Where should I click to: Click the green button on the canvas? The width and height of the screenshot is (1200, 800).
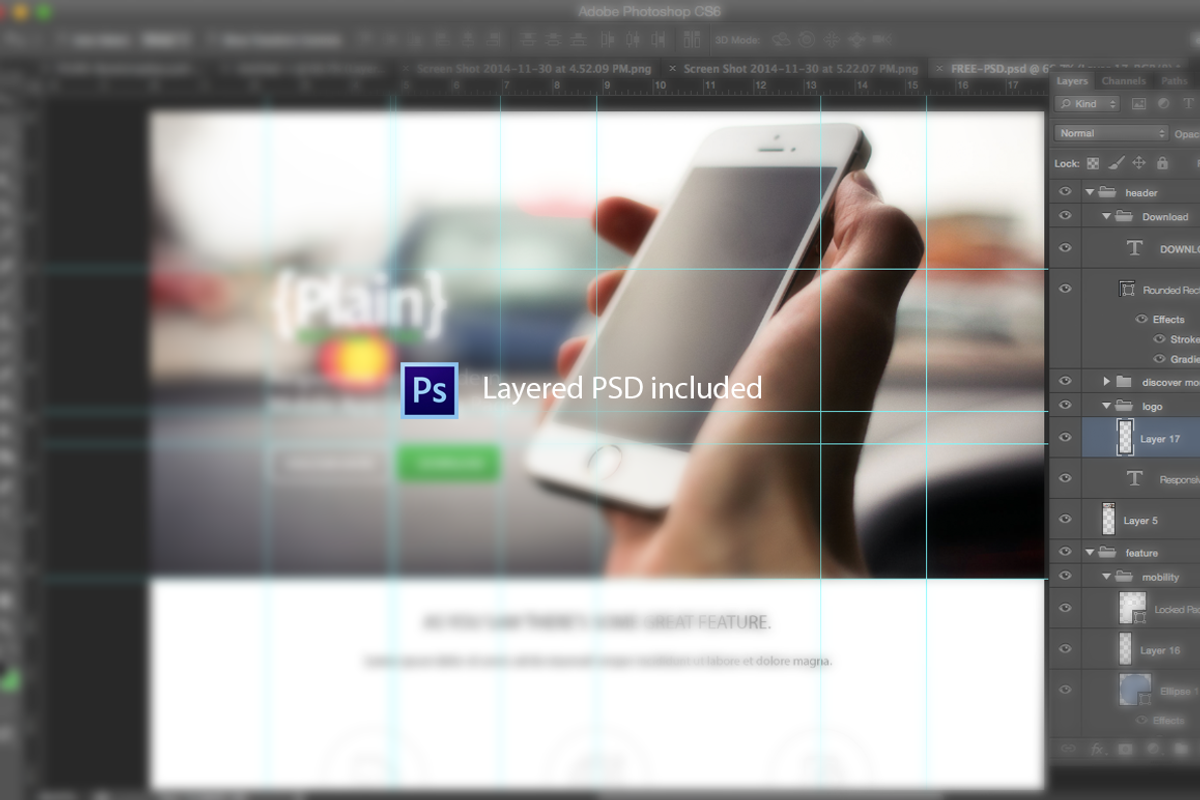pos(449,463)
